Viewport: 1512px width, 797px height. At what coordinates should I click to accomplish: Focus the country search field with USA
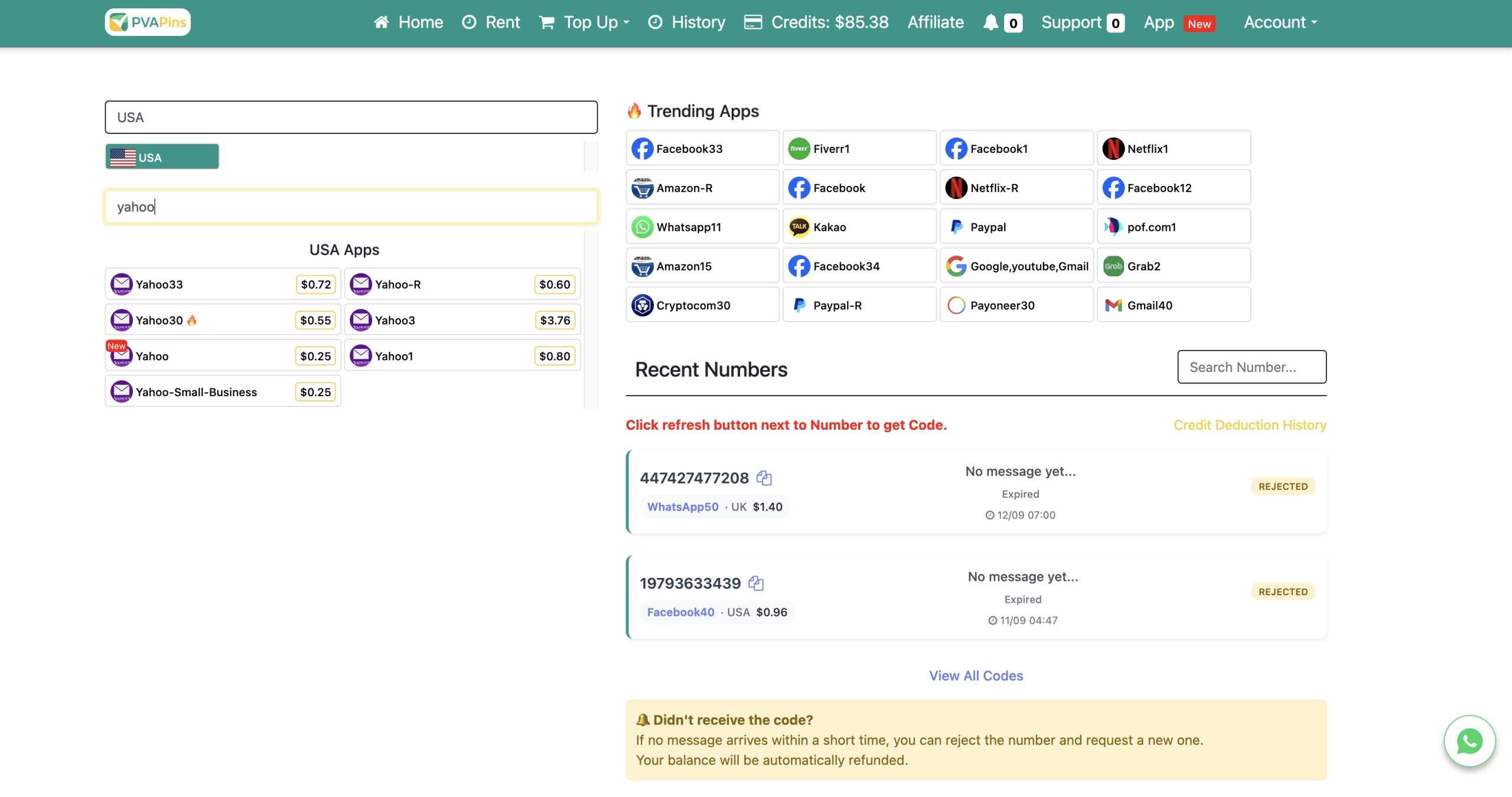coord(351,117)
